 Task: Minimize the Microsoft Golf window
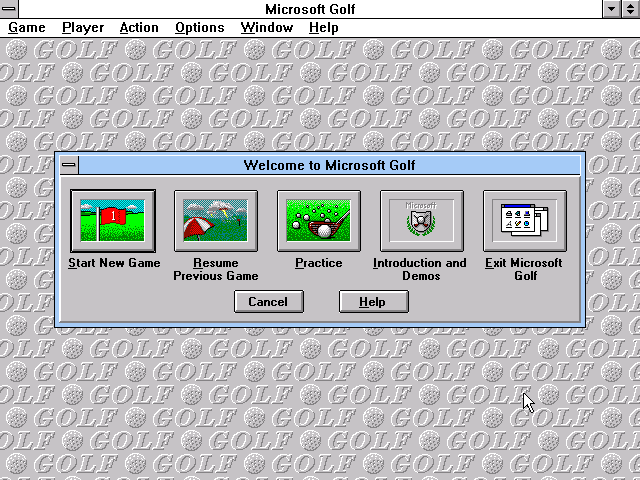pyautogui.click(x=611, y=9)
